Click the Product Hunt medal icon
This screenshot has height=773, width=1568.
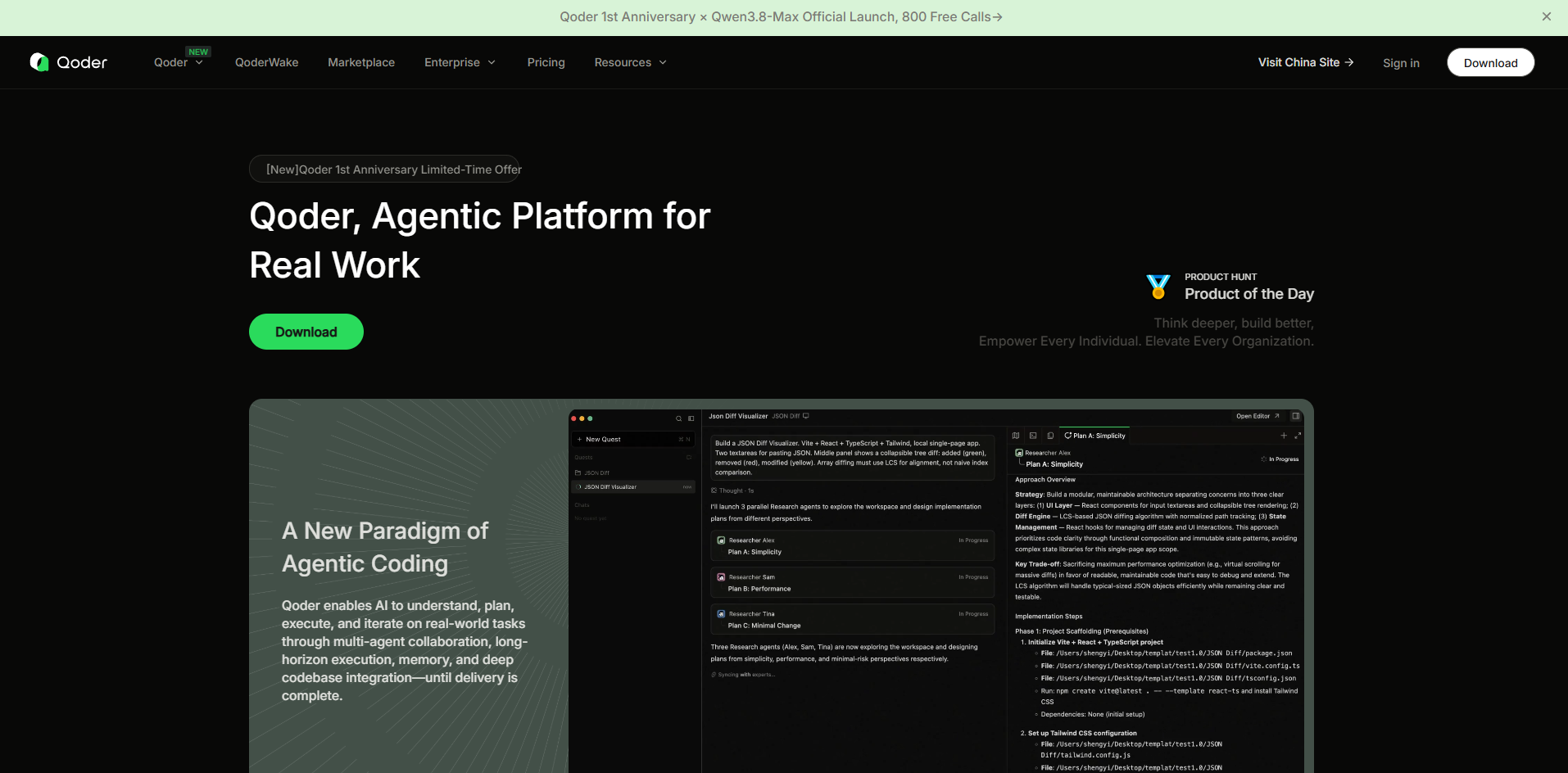point(1158,287)
